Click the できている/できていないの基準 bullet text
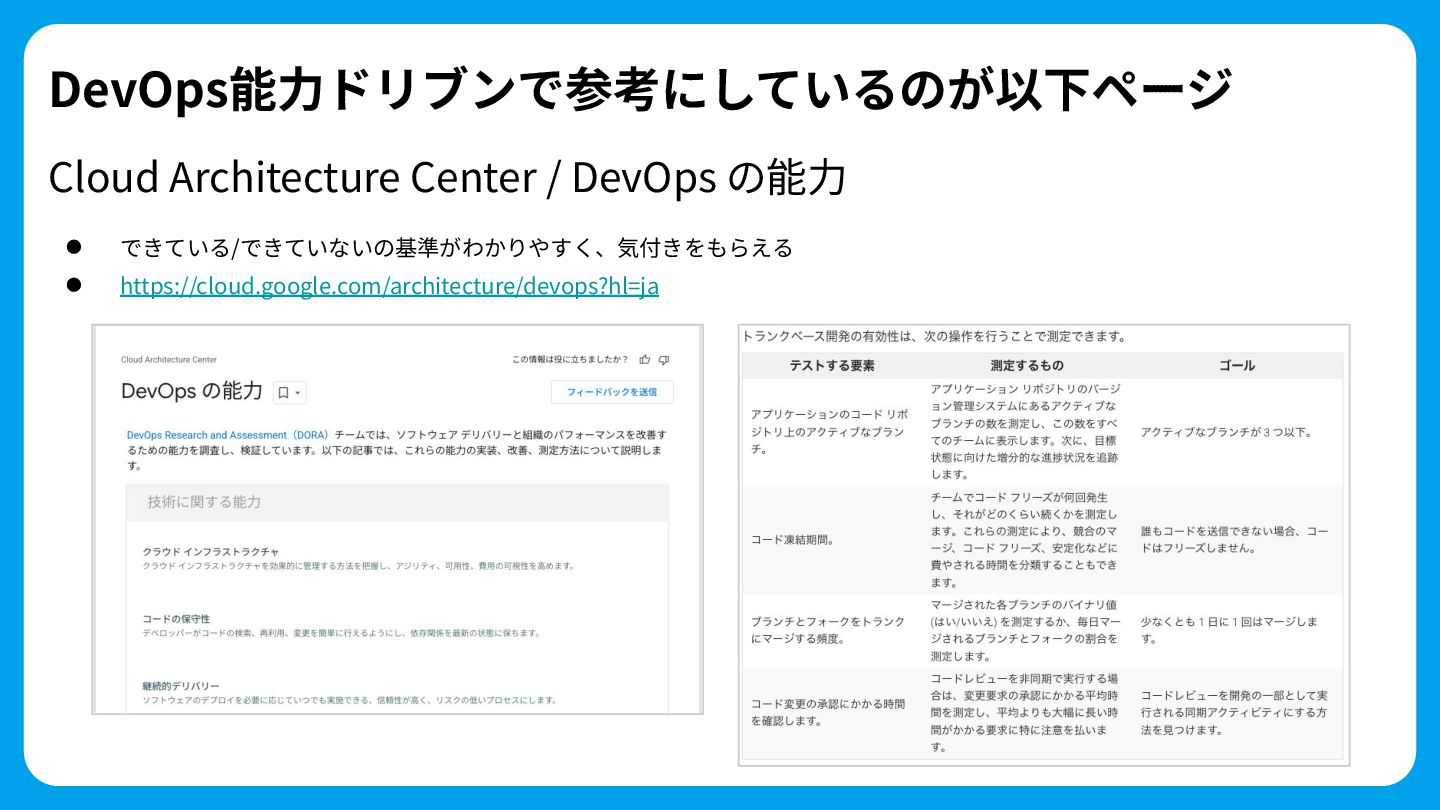This screenshot has width=1440, height=810. click(x=456, y=247)
